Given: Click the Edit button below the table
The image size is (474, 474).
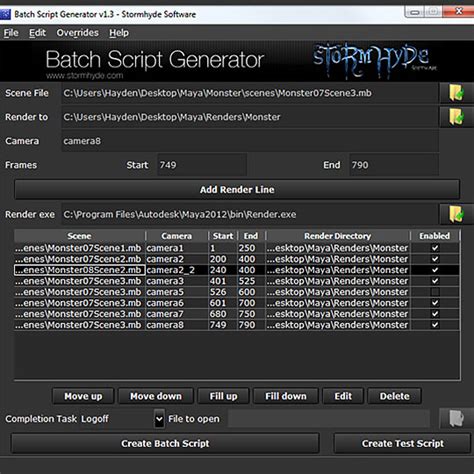Looking at the screenshot, I should pos(343,396).
